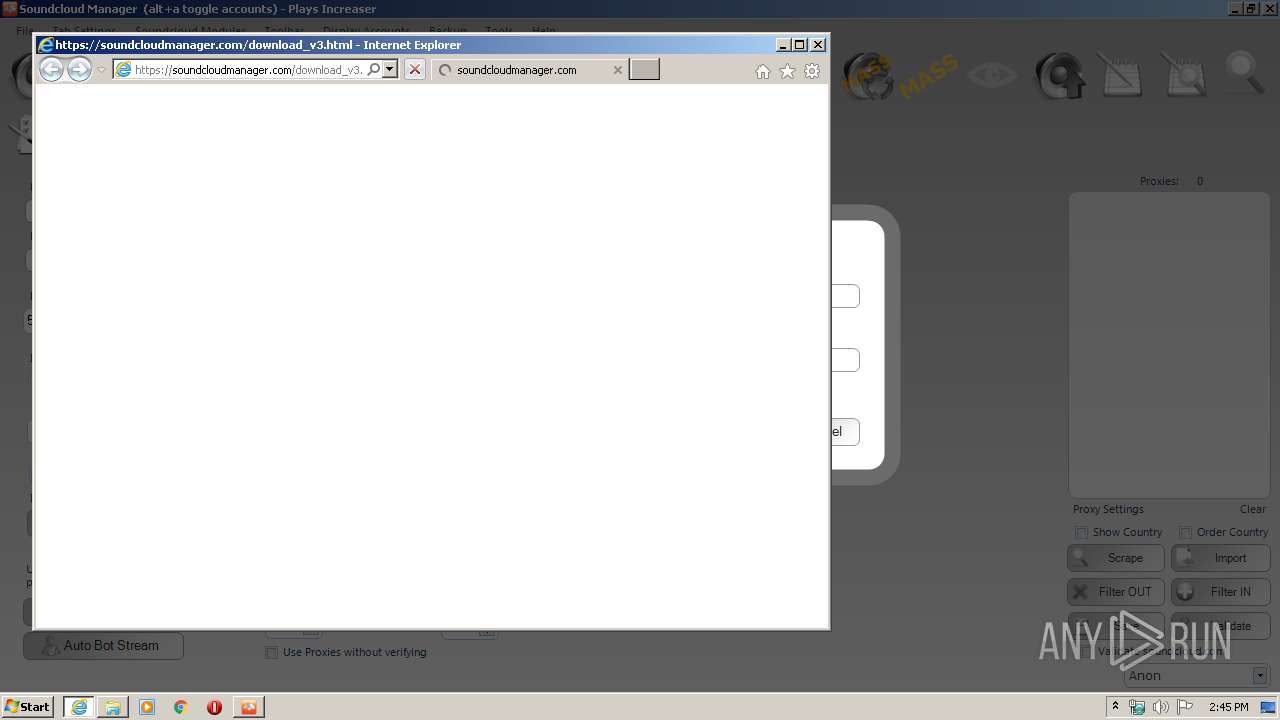Screen dimensions: 1280x720
Task: Click the Filter OUT button
Action: [1116, 591]
